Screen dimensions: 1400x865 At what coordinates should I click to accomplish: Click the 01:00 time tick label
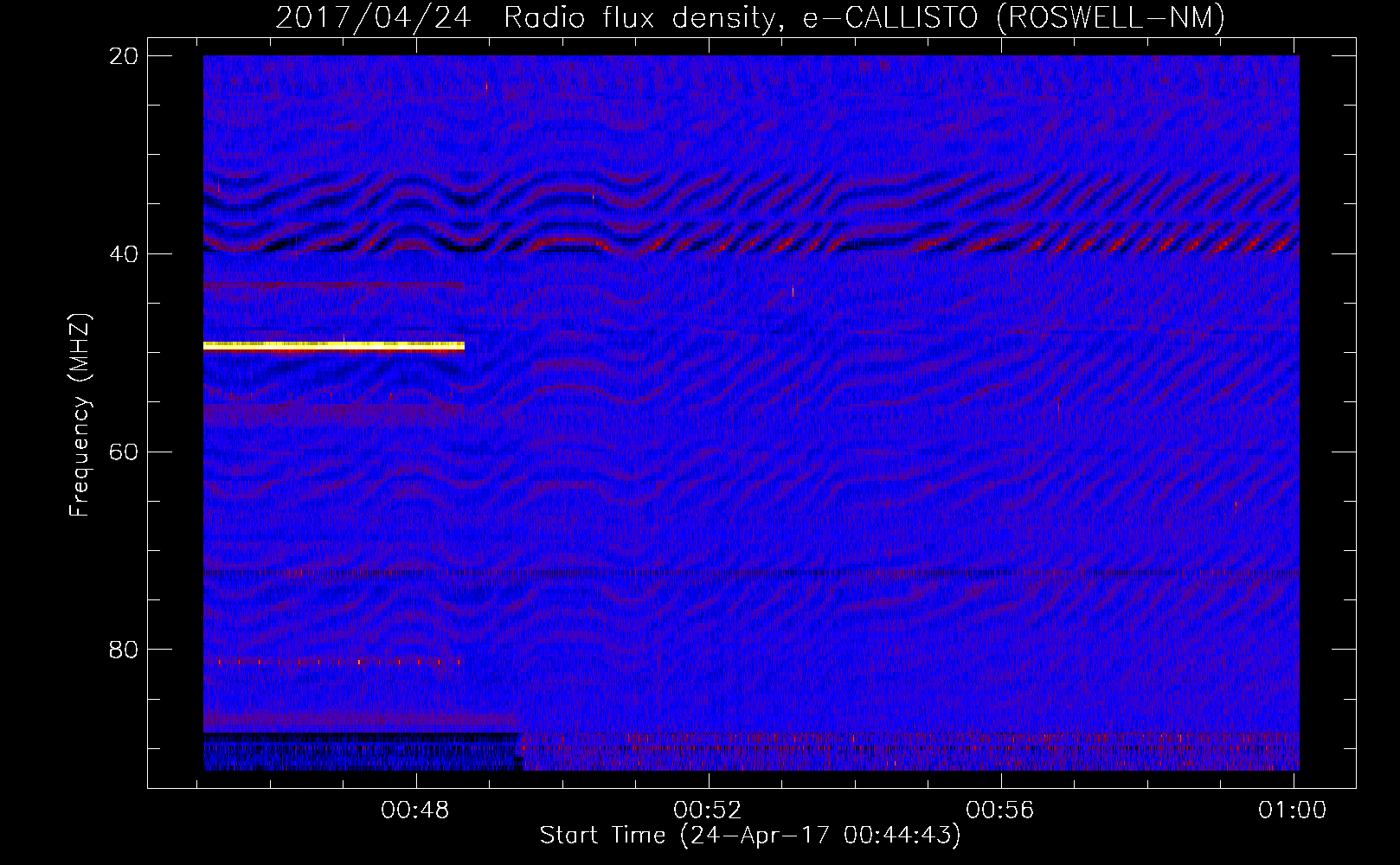[1293, 811]
